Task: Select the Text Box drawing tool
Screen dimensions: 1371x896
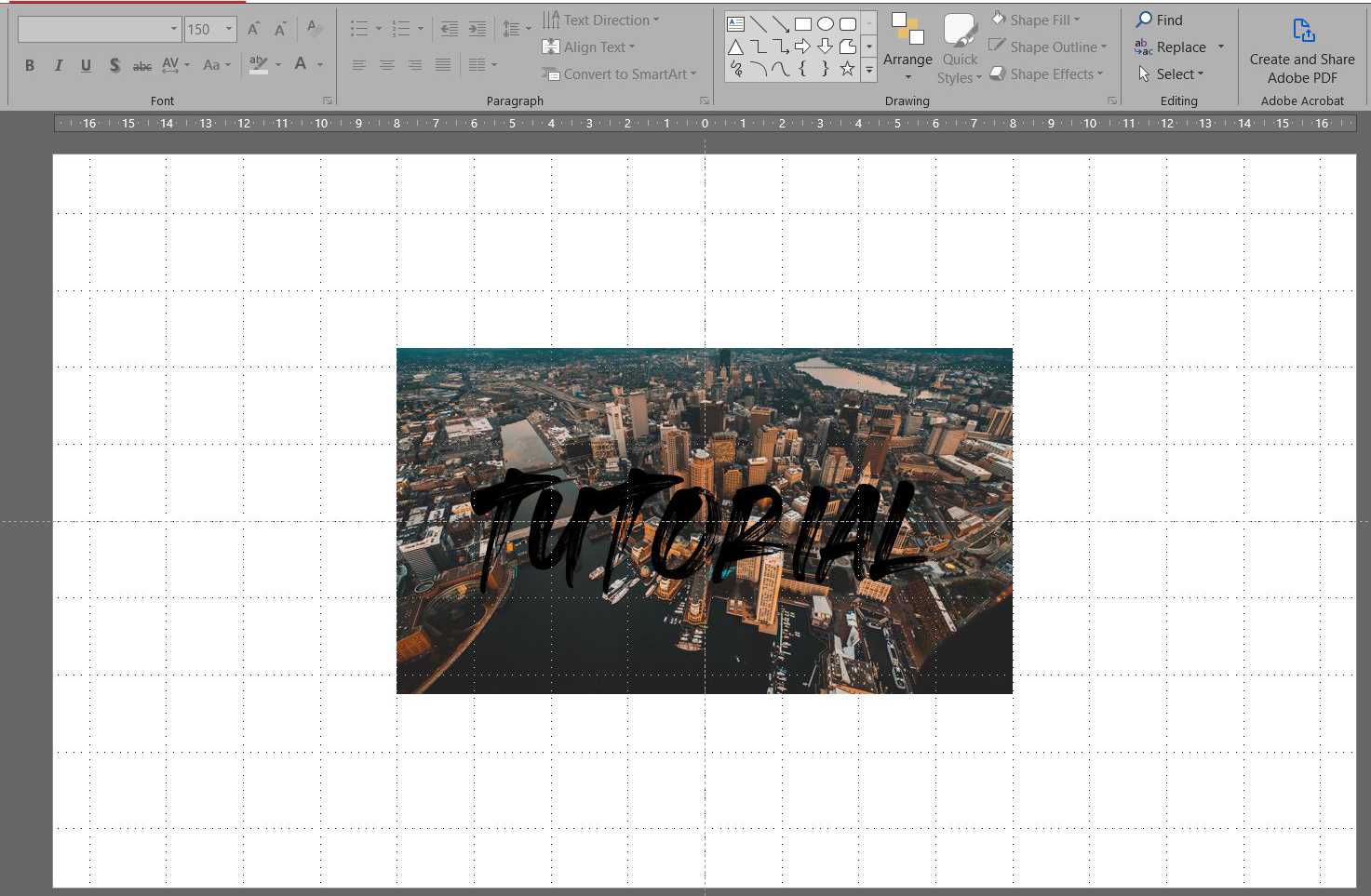Action: (x=736, y=24)
